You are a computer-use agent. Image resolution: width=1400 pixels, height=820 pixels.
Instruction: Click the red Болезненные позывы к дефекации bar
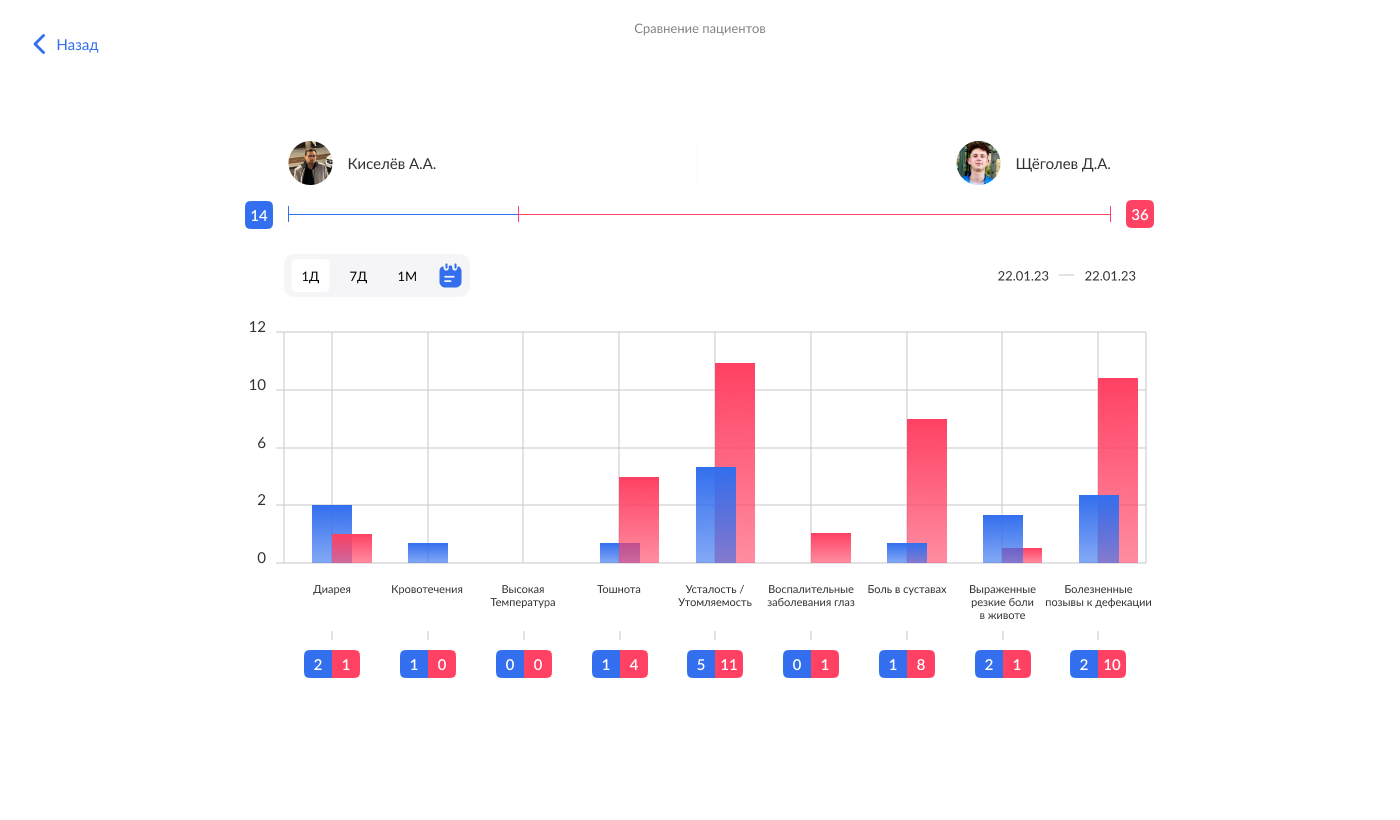(x=1118, y=470)
